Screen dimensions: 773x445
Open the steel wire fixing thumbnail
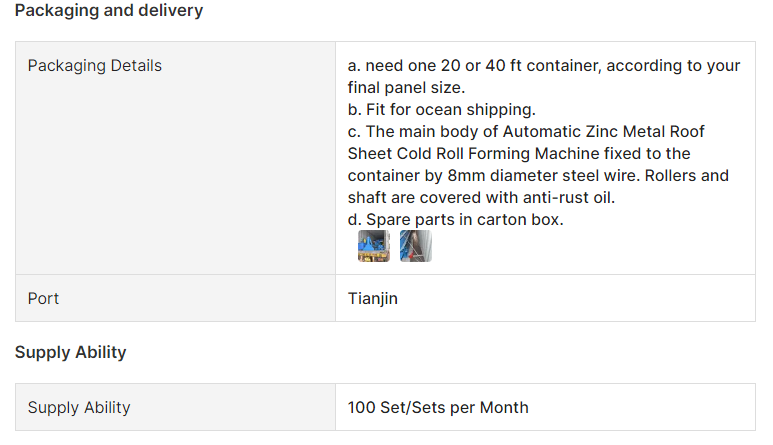416,246
